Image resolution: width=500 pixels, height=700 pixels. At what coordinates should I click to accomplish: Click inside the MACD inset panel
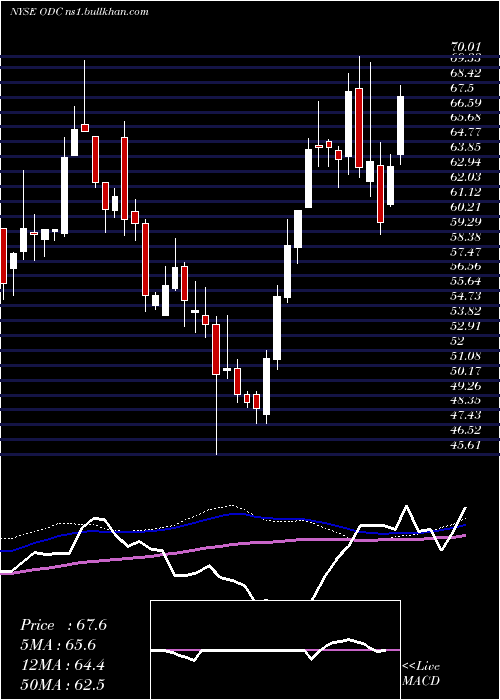[x=275, y=650]
